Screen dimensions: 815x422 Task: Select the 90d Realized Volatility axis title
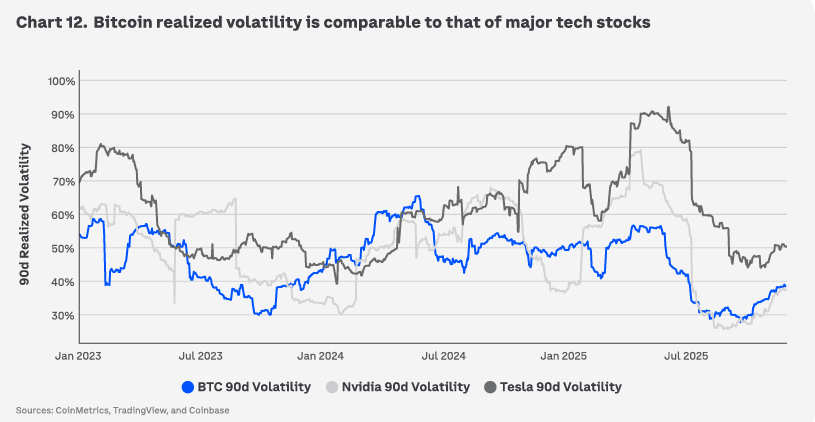pyautogui.click(x=24, y=214)
